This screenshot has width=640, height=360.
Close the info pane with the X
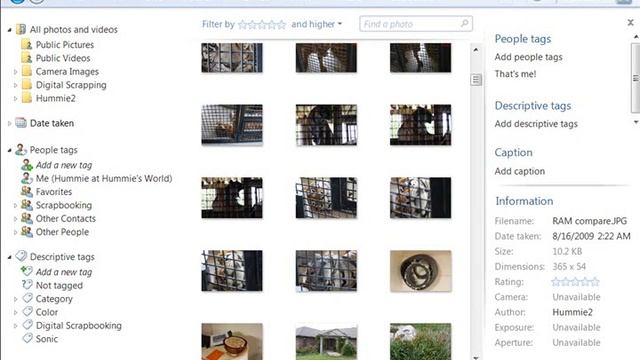coord(630,23)
